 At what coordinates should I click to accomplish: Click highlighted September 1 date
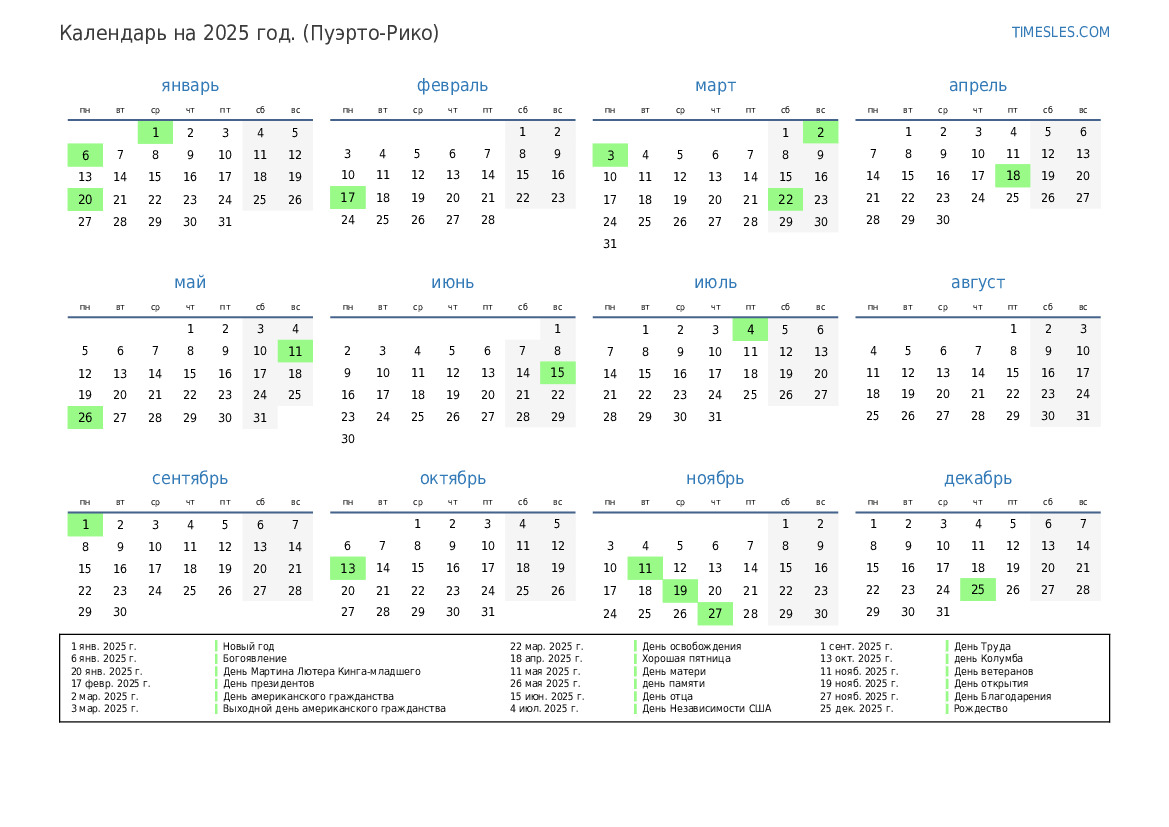pyautogui.click(x=85, y=525)
